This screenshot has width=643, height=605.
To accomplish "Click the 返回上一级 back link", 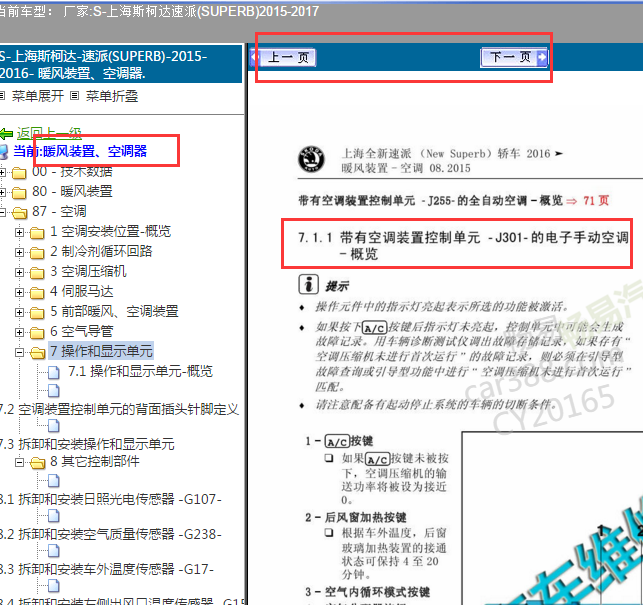I will (x=49, y=133).
